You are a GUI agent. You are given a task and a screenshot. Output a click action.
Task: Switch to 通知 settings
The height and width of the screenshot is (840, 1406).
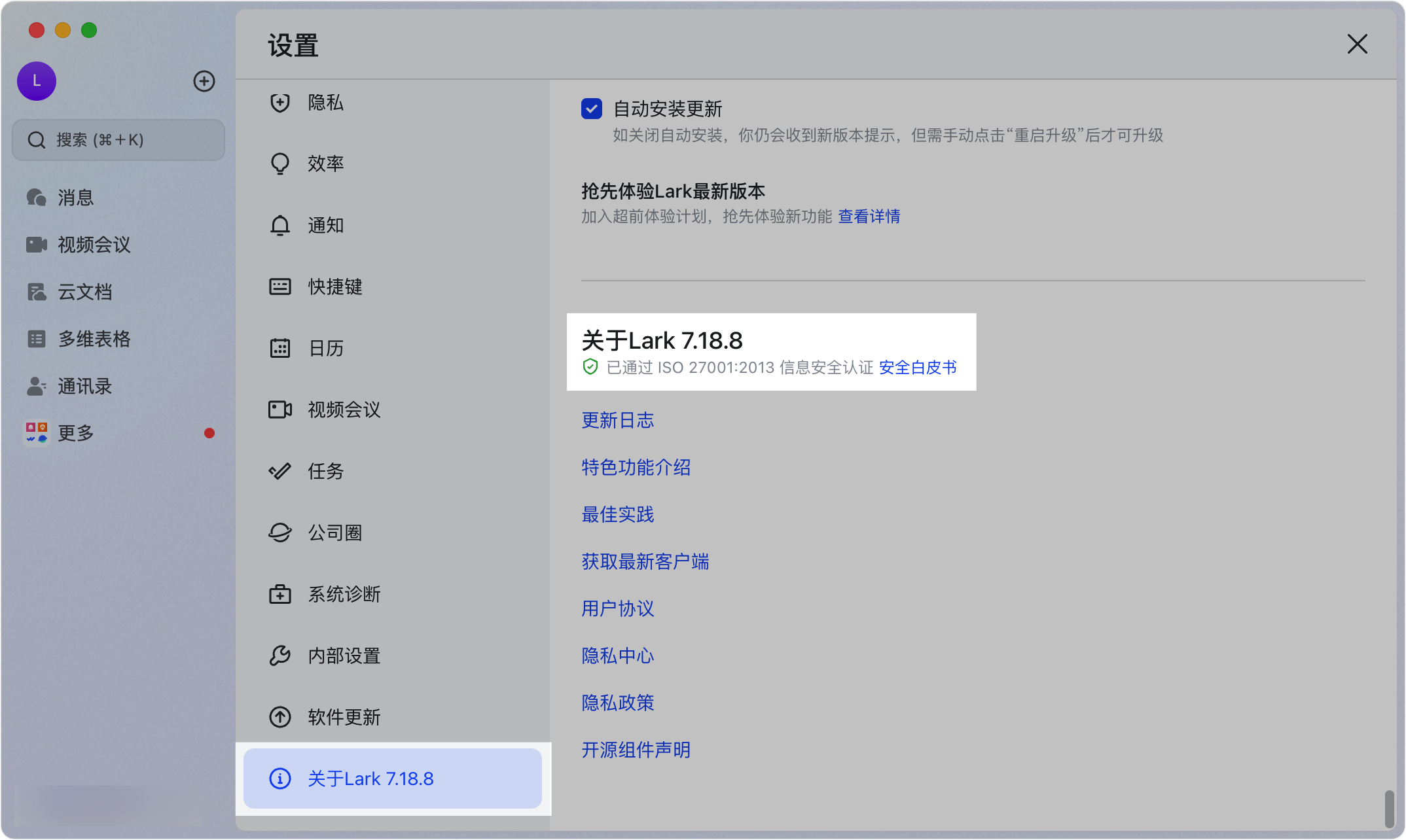(x=393, y=225)
